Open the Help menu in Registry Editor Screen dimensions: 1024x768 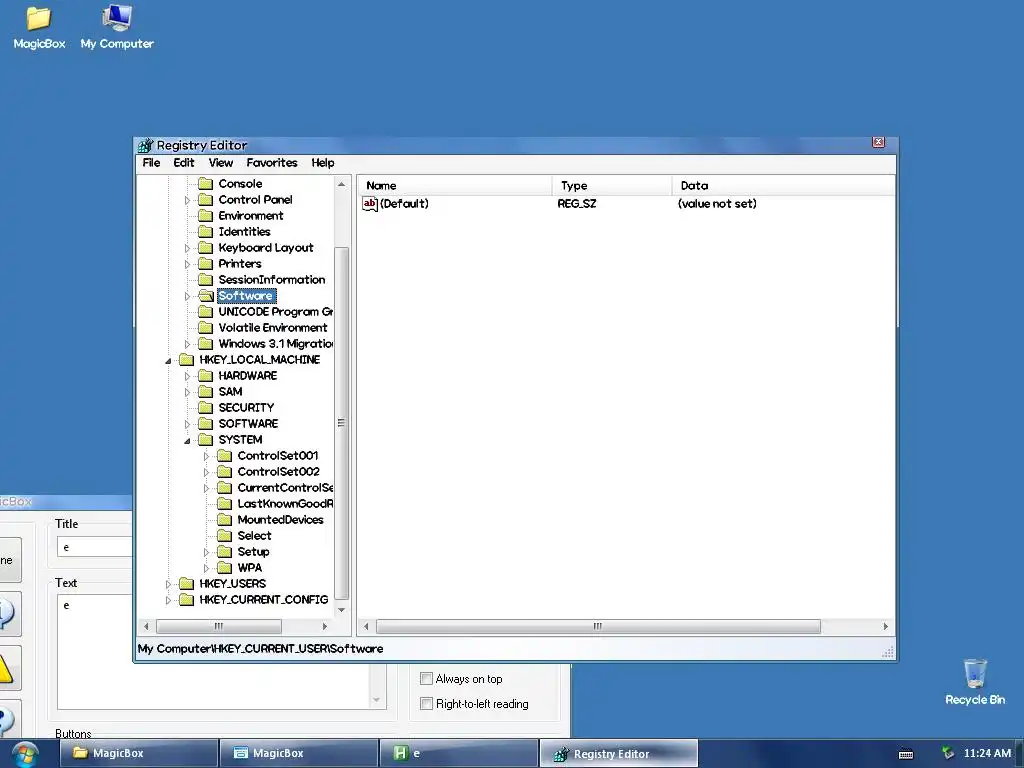click(323, 163)
